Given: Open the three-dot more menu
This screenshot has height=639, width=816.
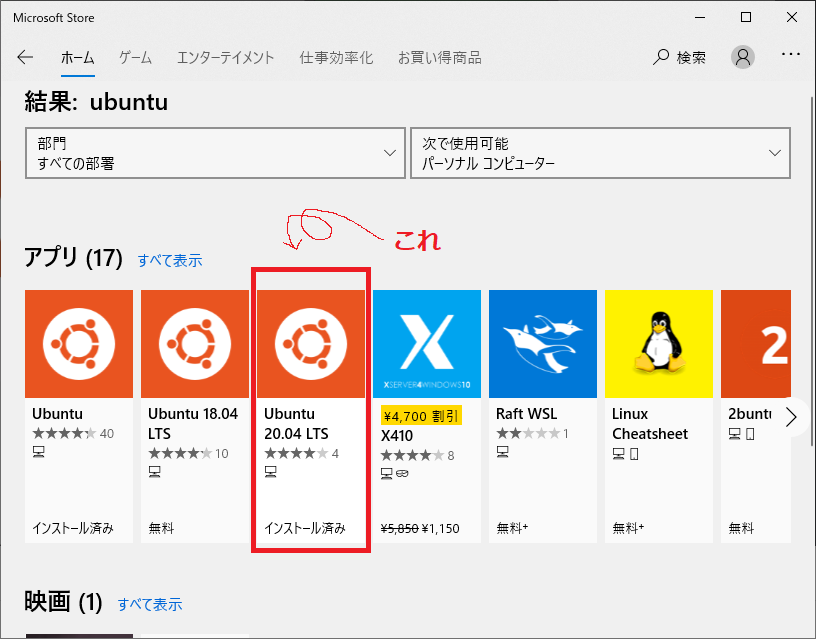Looking at the screenshot, I should (x=790, y=54).
